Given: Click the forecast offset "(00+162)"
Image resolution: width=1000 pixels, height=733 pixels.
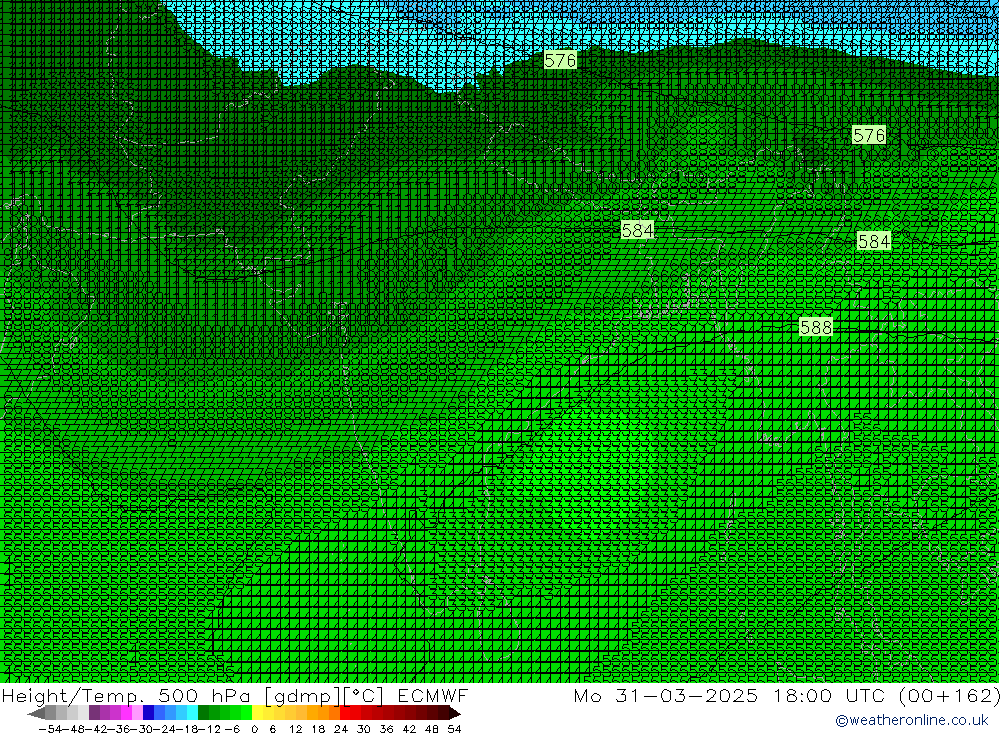Looking at the screenshot, I should pos(949,695).
